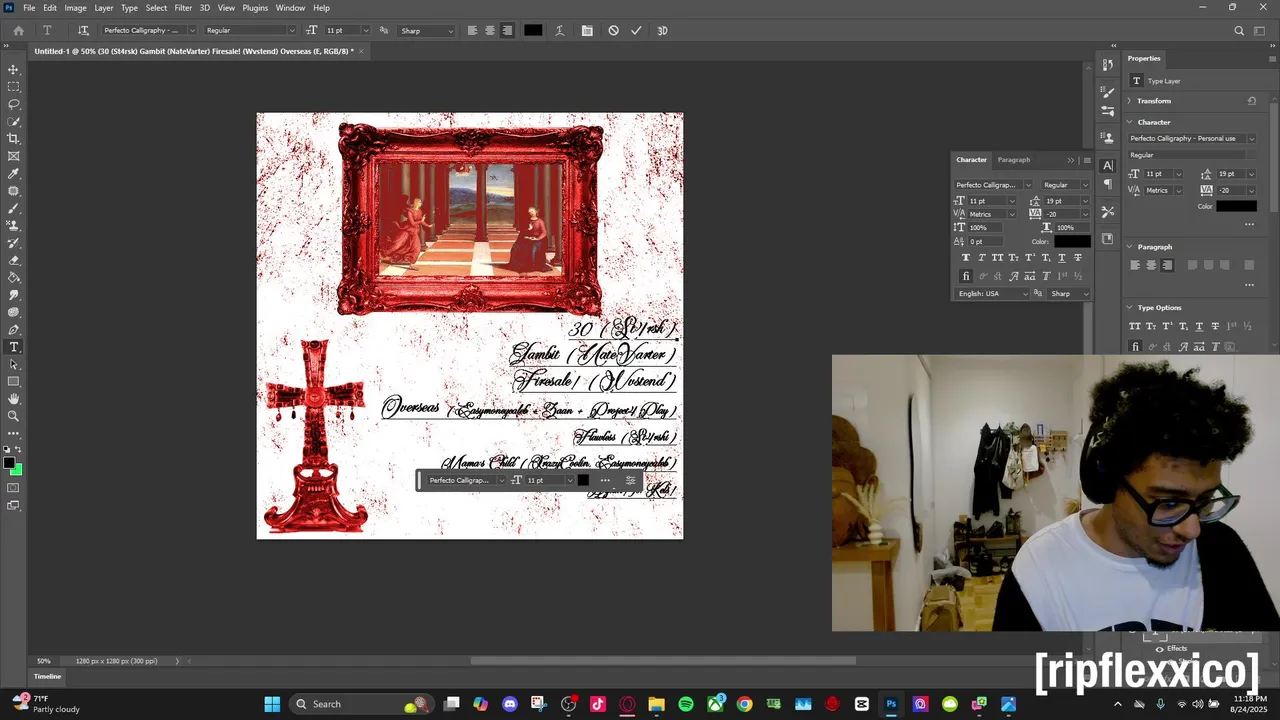Open the Plugins menu
The width and height of the screenshot is (1280, 720).
click(255, 8)
